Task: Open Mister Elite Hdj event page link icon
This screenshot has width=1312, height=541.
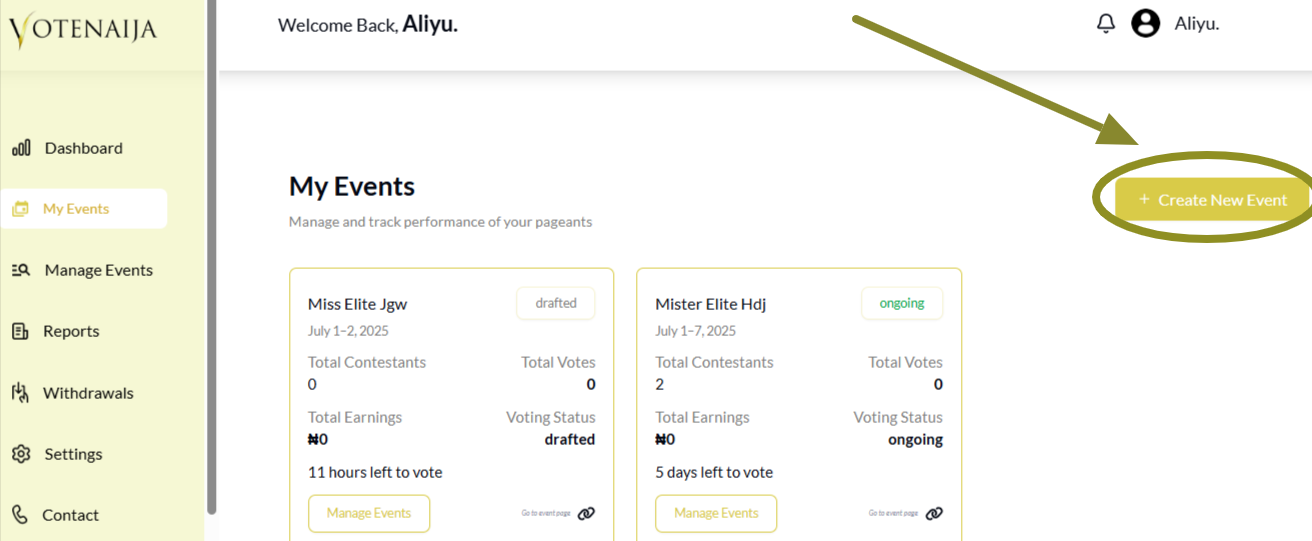Action: coord(934,513)
